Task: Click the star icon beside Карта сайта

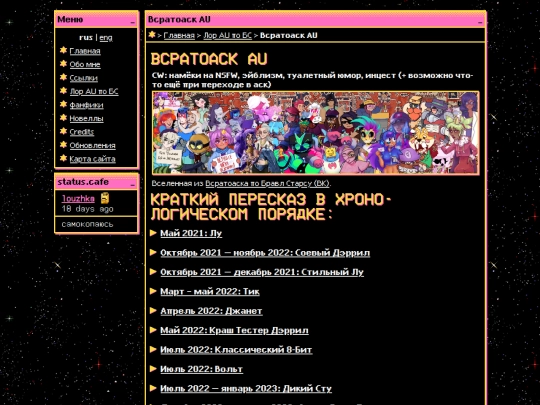Action: [x=63, y=158]
